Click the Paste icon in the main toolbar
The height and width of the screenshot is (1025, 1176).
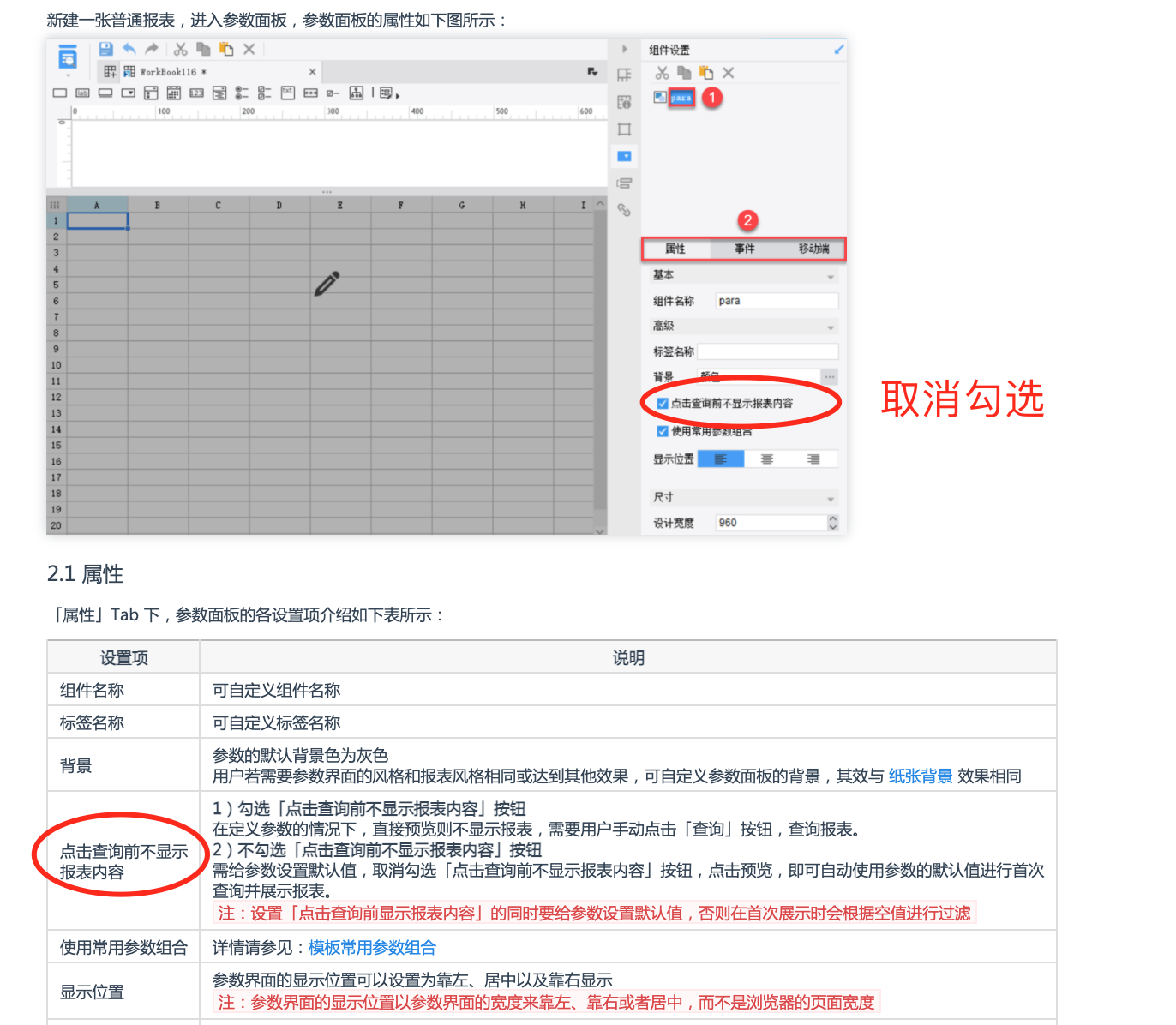(x=226, y=49)
